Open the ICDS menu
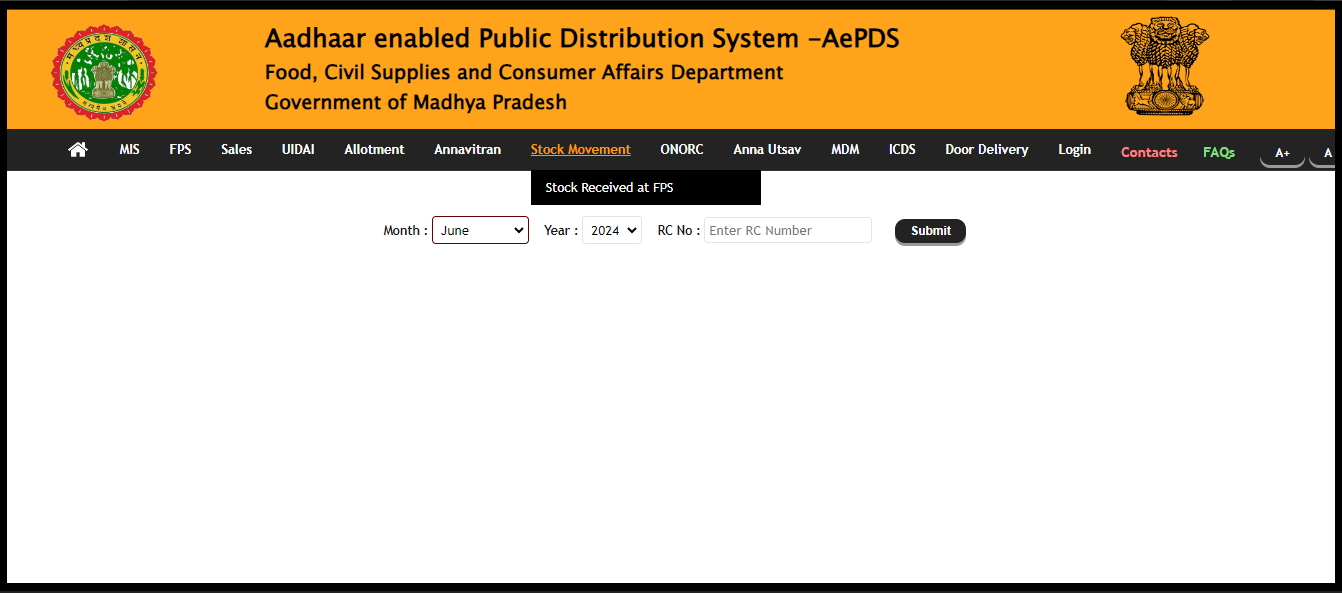The height and width of the screenshot is (593, 1342). tap(902, 149)
